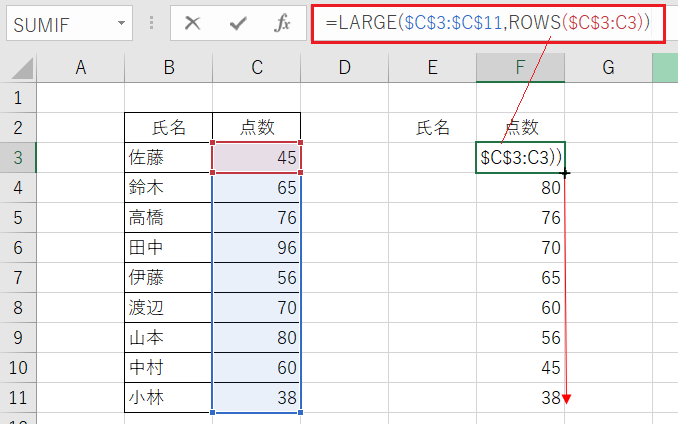Screen dimensions: 678x424
Task: Click cell containing 鈴木
Action: coord(169,188)
